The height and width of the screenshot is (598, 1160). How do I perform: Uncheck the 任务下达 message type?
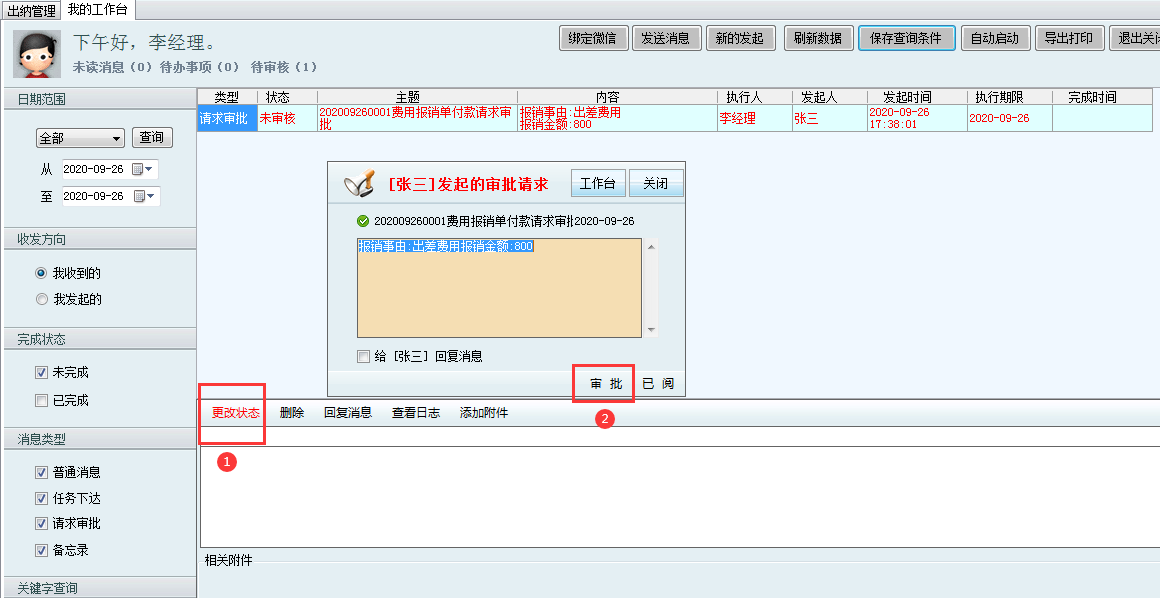[x=42, y=498]
